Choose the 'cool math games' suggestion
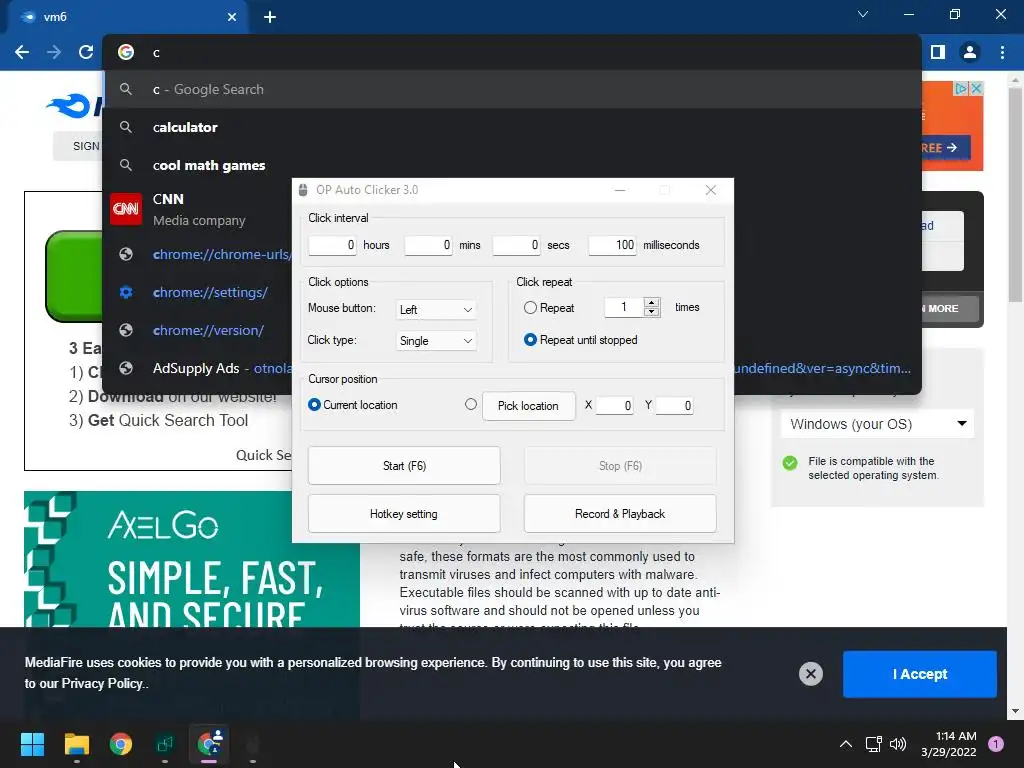 pyautogui.click(x=512, y=165)
